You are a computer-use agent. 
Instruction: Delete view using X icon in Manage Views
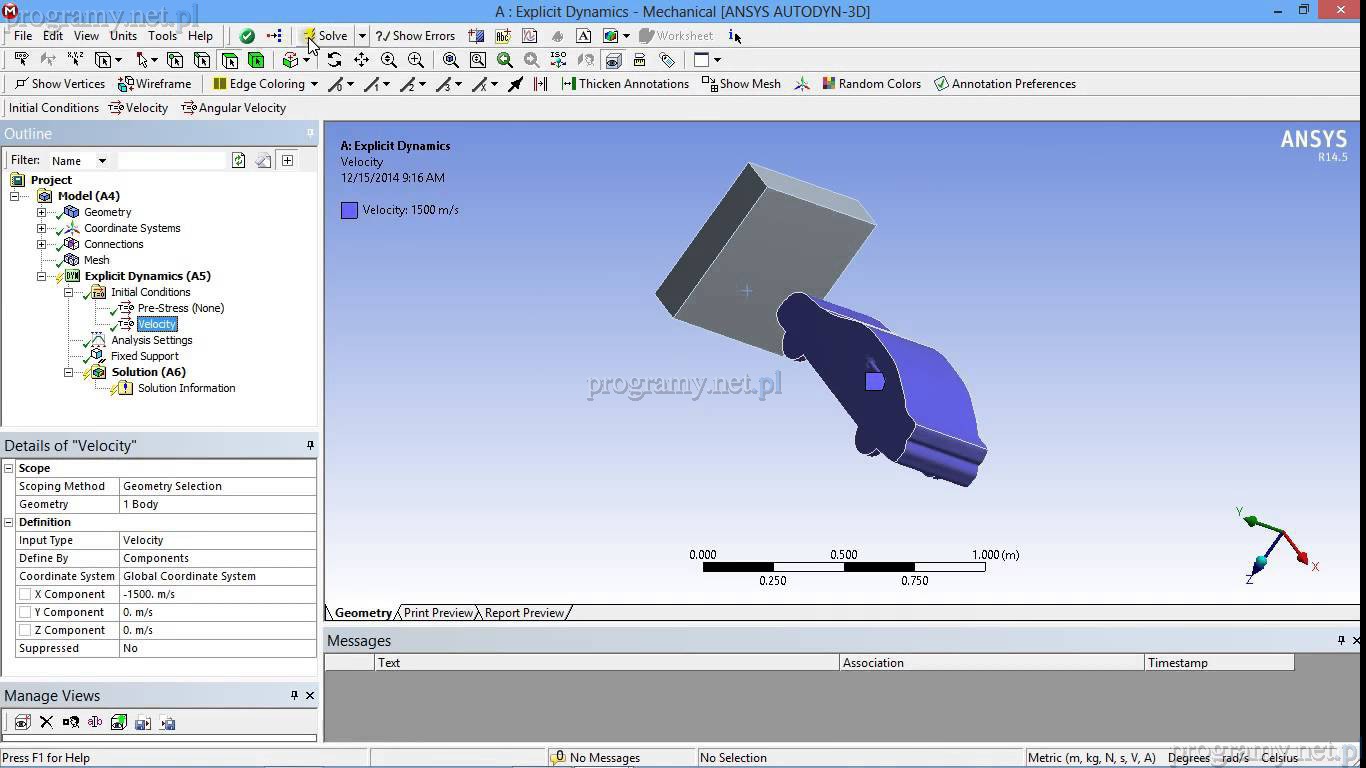(x=46, y=722)
